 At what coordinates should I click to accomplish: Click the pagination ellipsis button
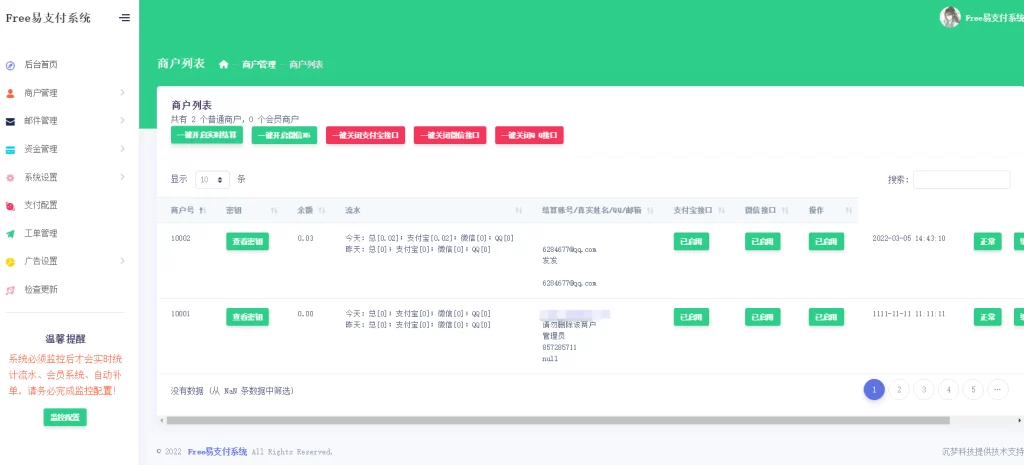pyautogui.click(x=998, y=390)
